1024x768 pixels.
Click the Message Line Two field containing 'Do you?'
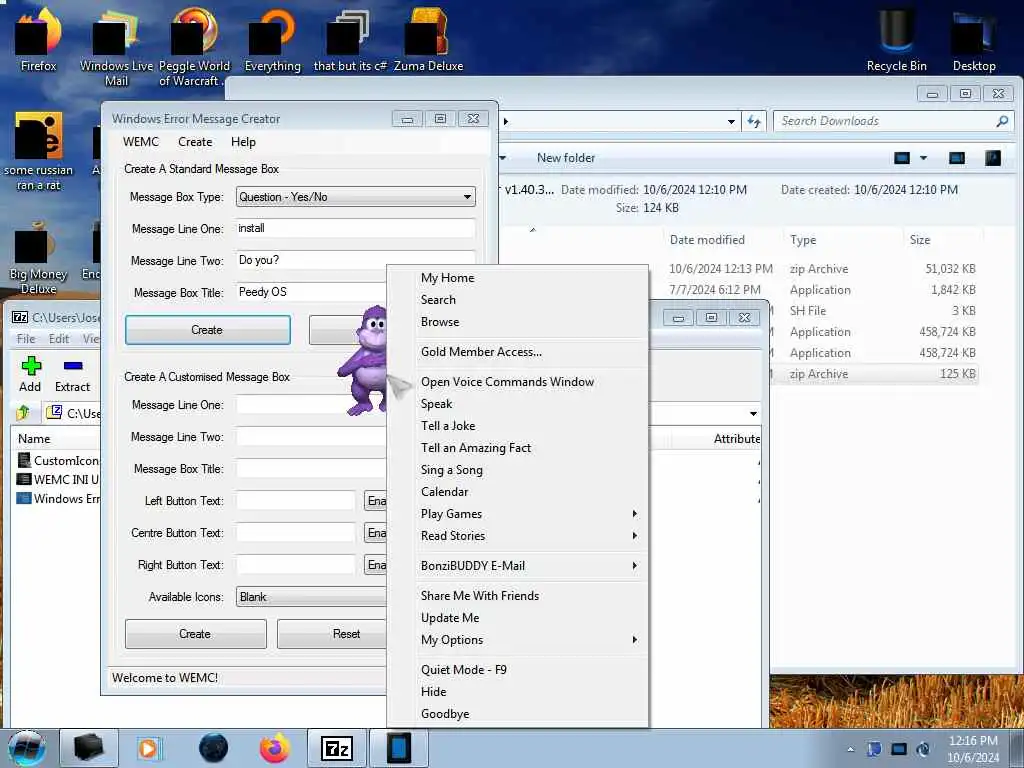coord(355,260)
